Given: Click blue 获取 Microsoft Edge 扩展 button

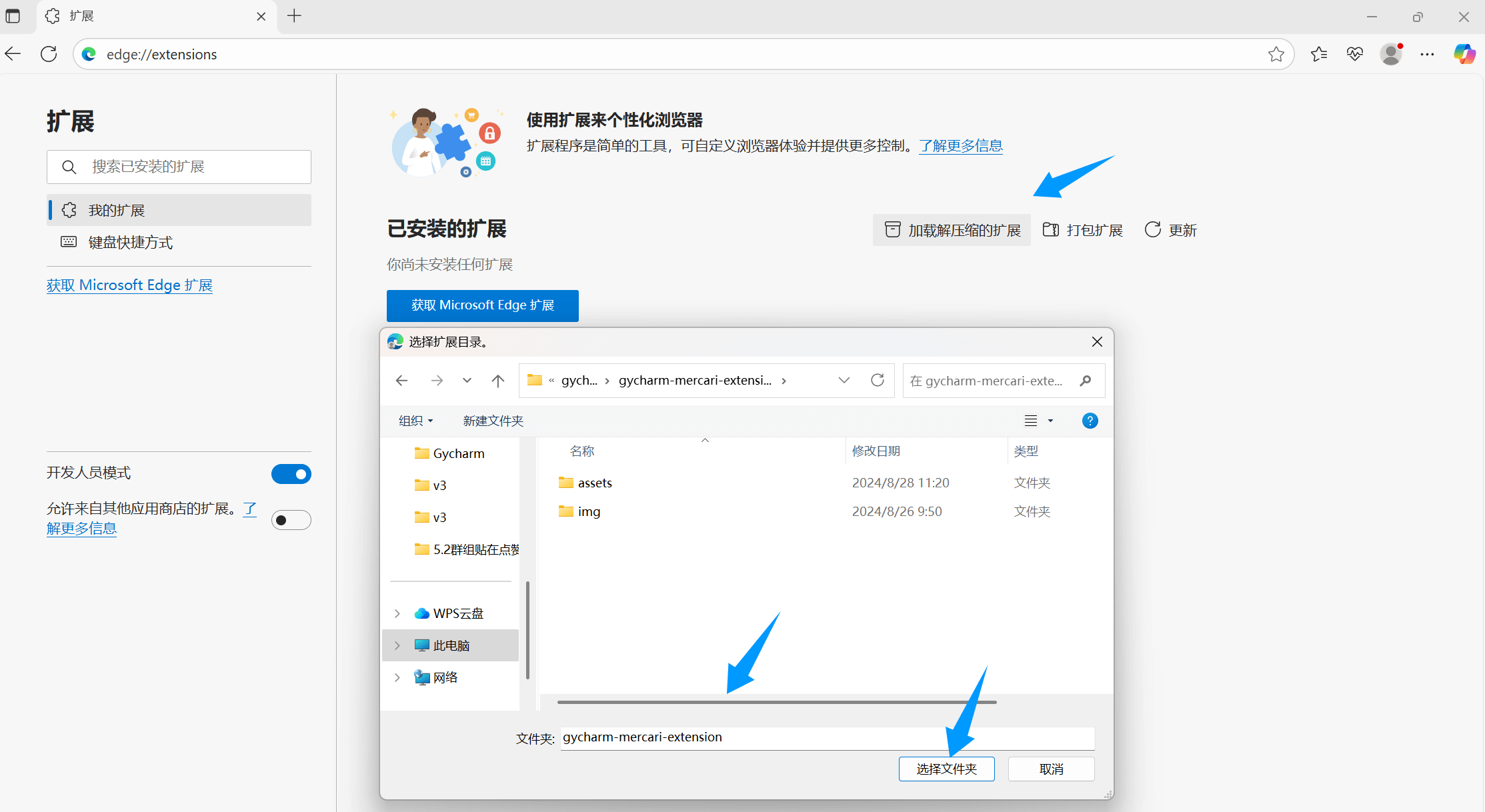Looking at the screenshot, I should pyautogui.click(x=482, y=305).
